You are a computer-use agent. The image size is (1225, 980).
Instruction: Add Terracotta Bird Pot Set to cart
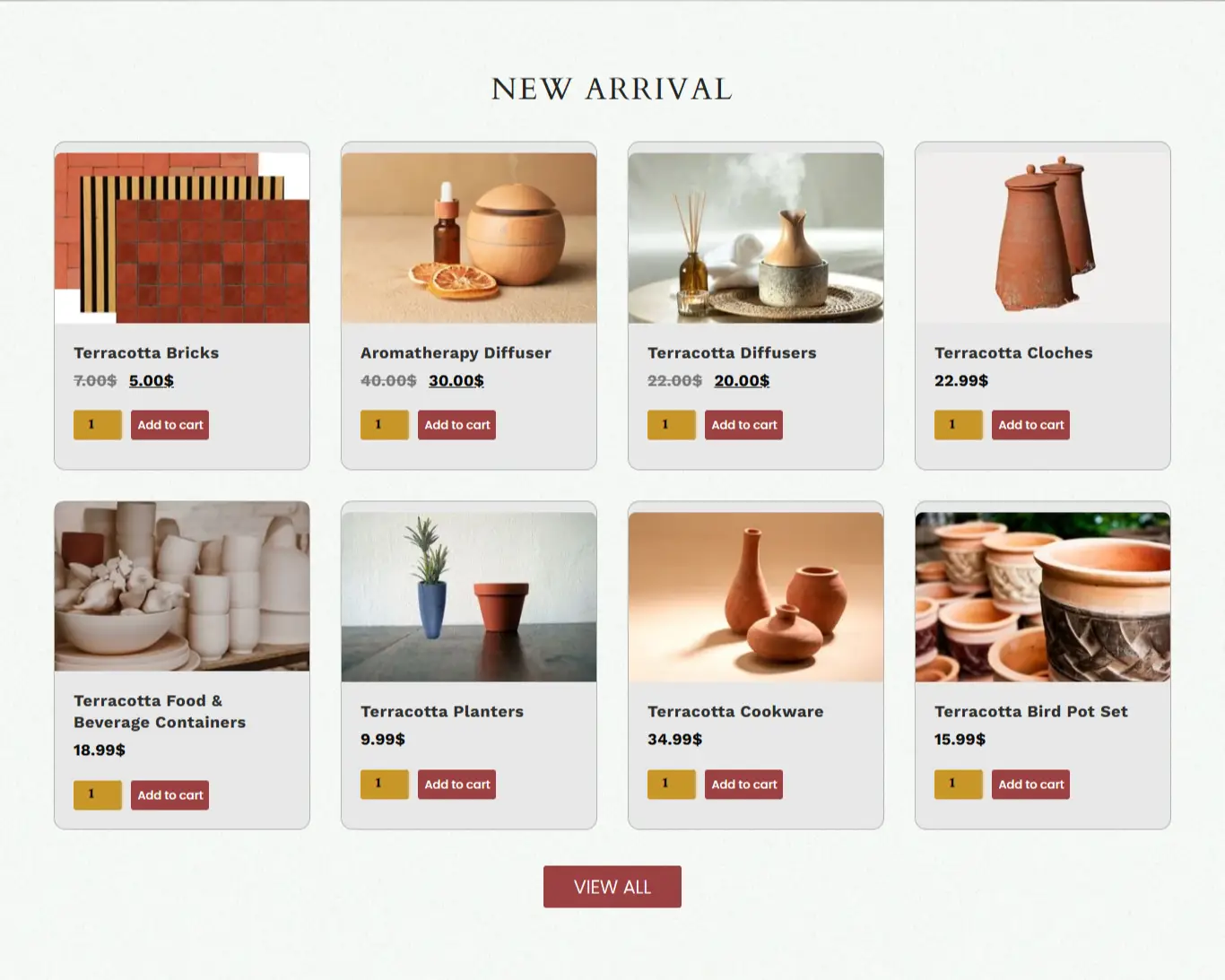(x=1030, y=785)
